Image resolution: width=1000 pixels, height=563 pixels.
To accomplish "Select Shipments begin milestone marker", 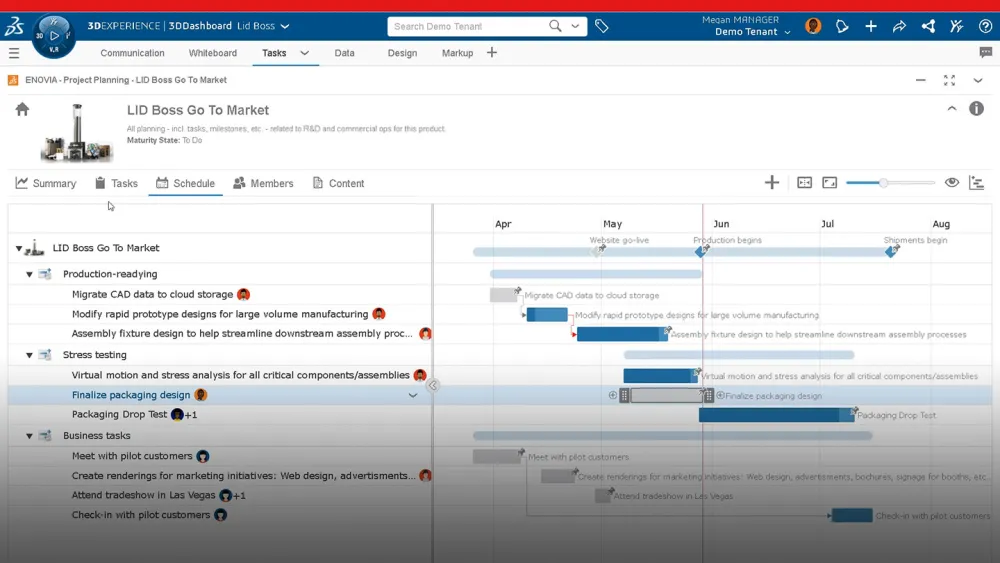I will coord(891,252).
